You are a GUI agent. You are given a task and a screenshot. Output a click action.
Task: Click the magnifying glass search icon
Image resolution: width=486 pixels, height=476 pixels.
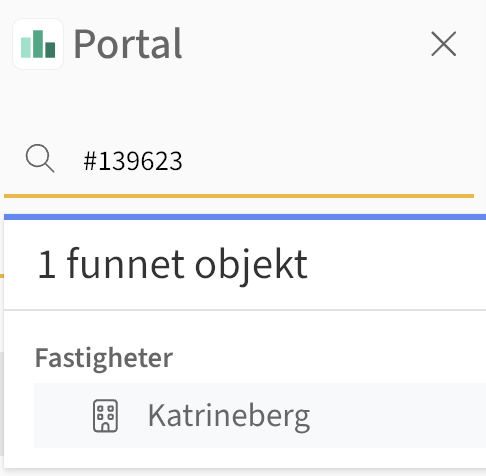coord(40,158)
